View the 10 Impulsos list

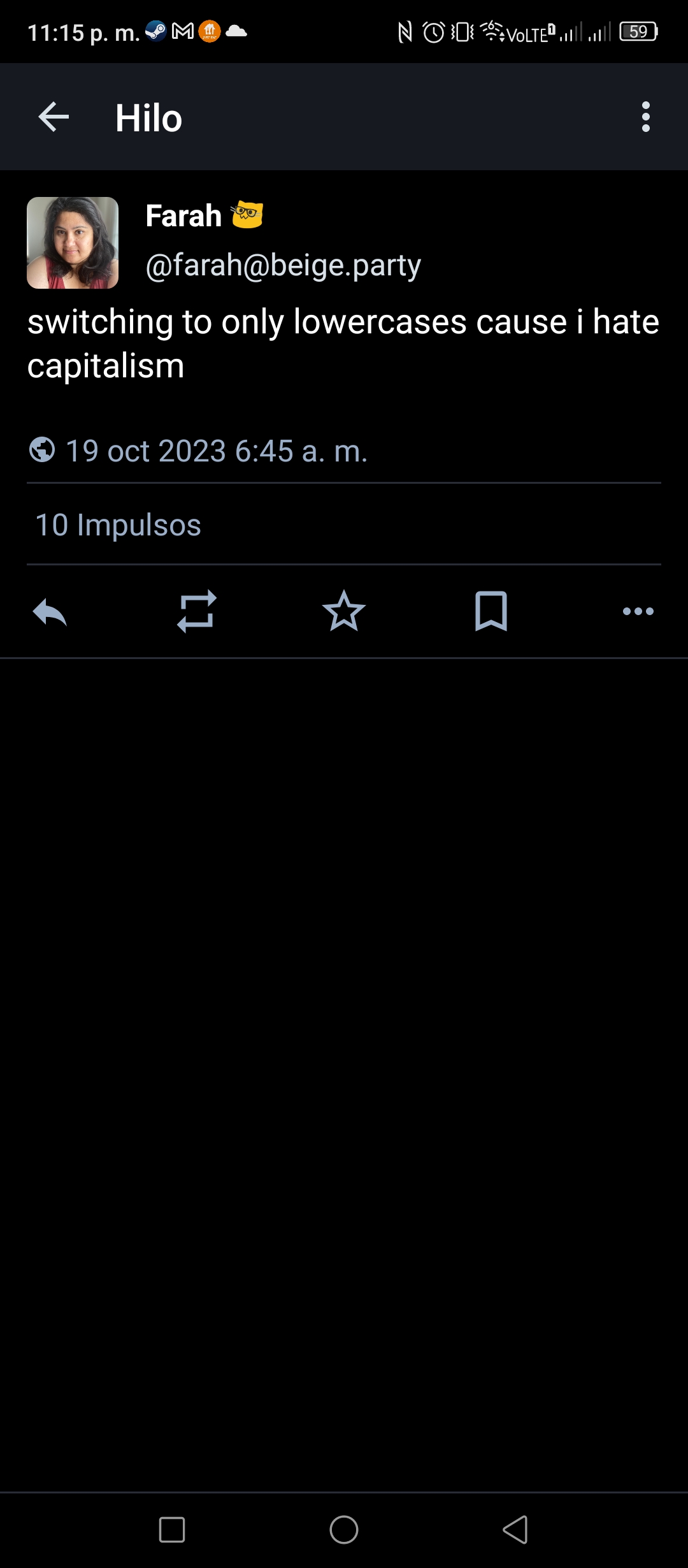click(118, 525)
